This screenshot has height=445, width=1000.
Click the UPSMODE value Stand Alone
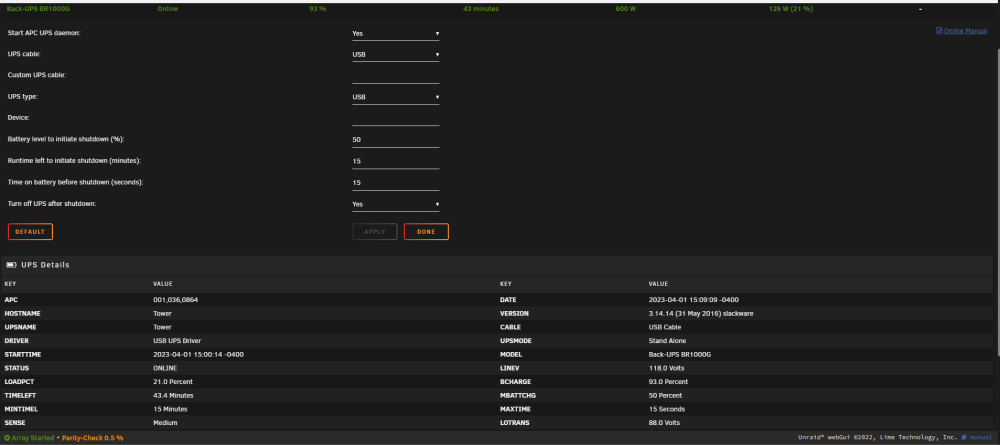pos(667,341)
